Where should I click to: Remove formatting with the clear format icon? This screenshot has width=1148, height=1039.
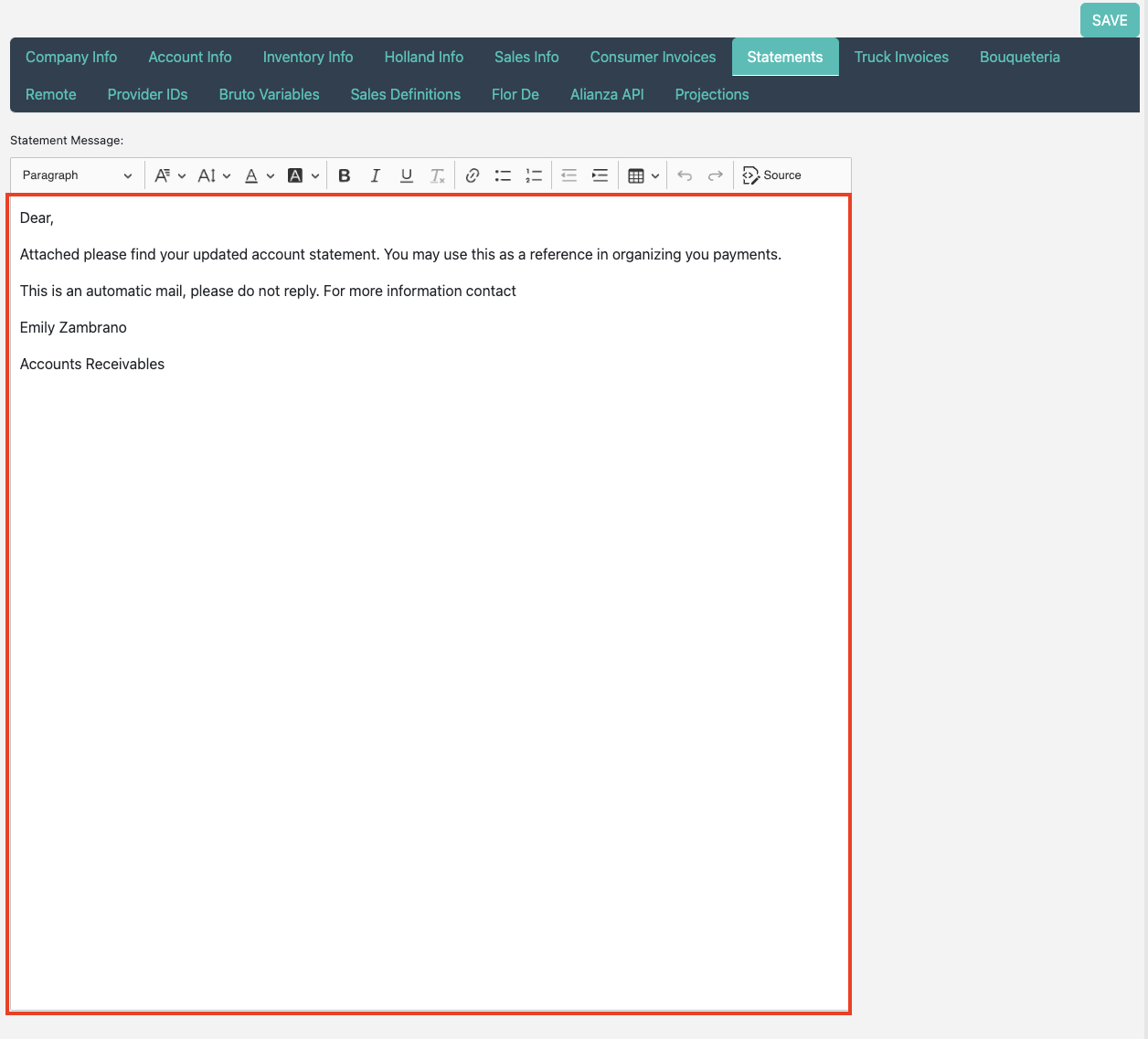(x=438, y=175)
